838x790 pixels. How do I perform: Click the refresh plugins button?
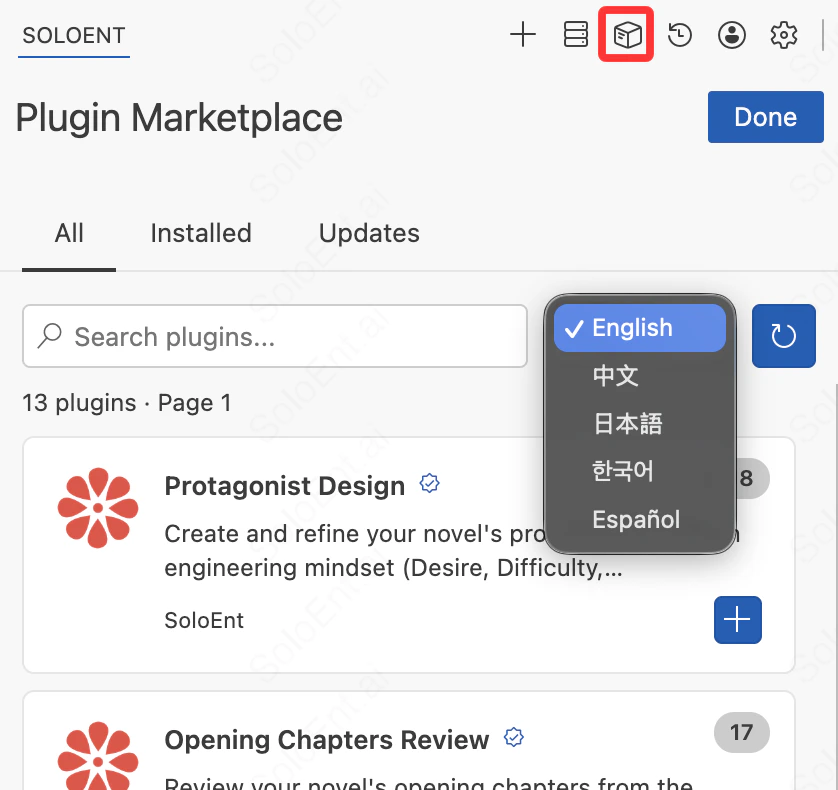pos(783,336)
